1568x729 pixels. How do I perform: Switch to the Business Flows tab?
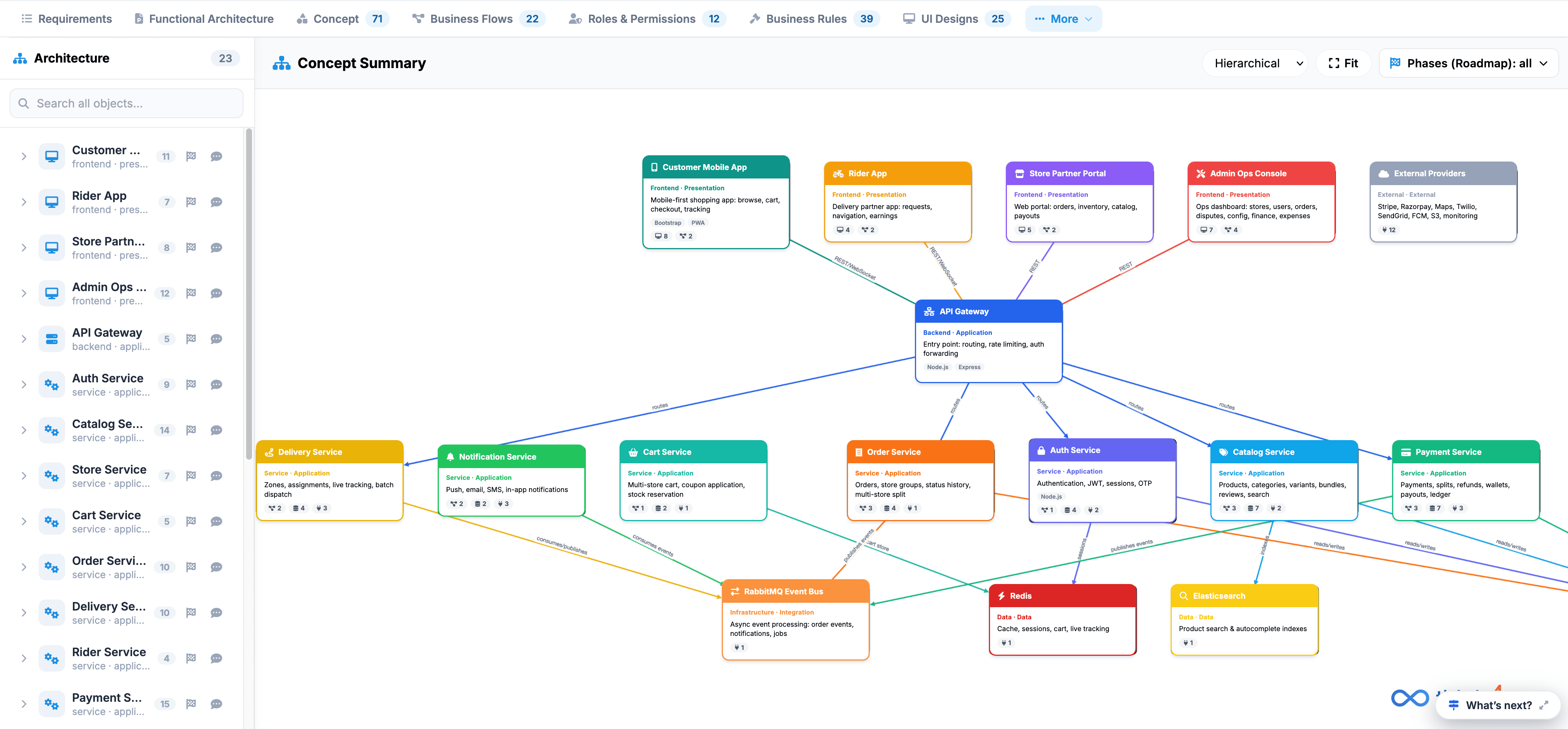(x=478, y=19)
